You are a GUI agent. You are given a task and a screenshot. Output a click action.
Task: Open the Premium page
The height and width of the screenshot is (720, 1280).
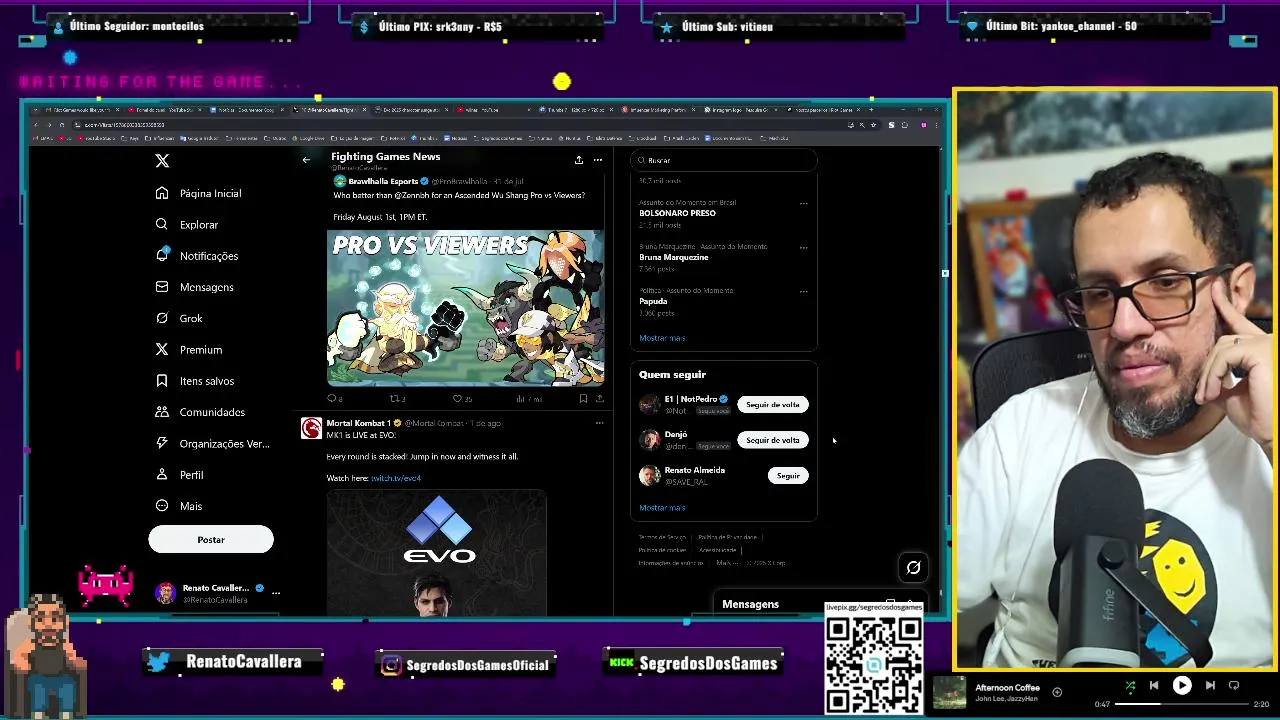[x=189, y=350]
